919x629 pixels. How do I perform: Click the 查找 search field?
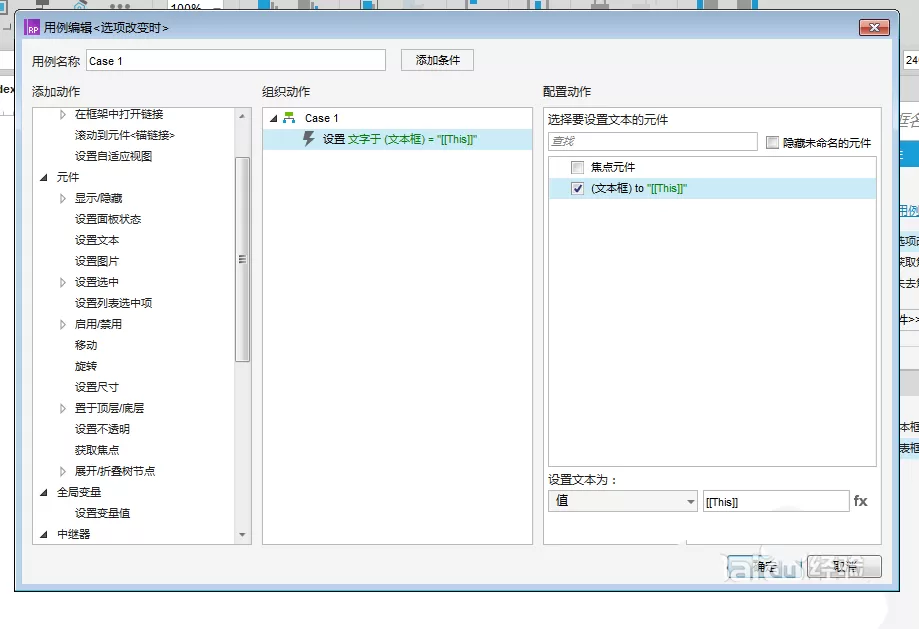point(653,141)
